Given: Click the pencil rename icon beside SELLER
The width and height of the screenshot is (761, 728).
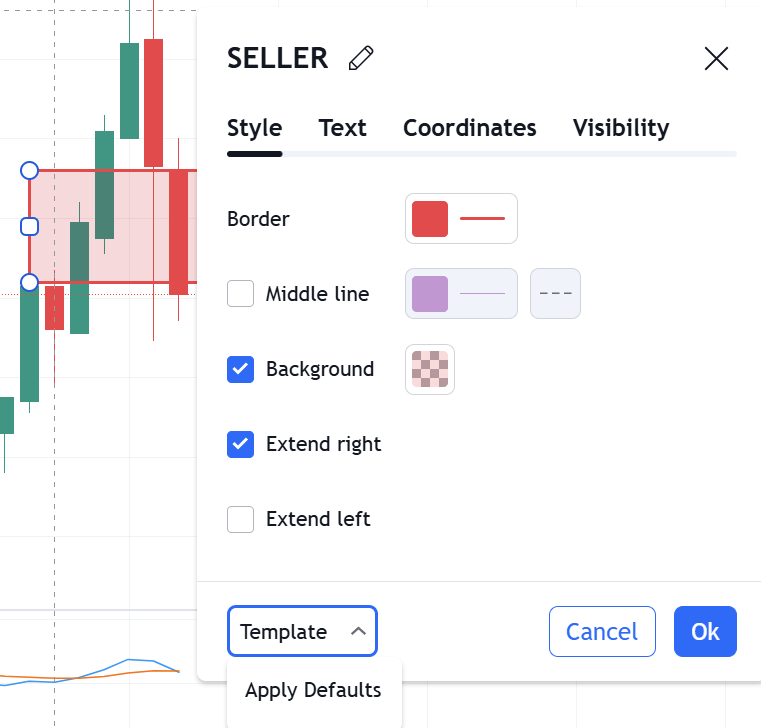Looking at the screenshot, I should tap(361, 58).
